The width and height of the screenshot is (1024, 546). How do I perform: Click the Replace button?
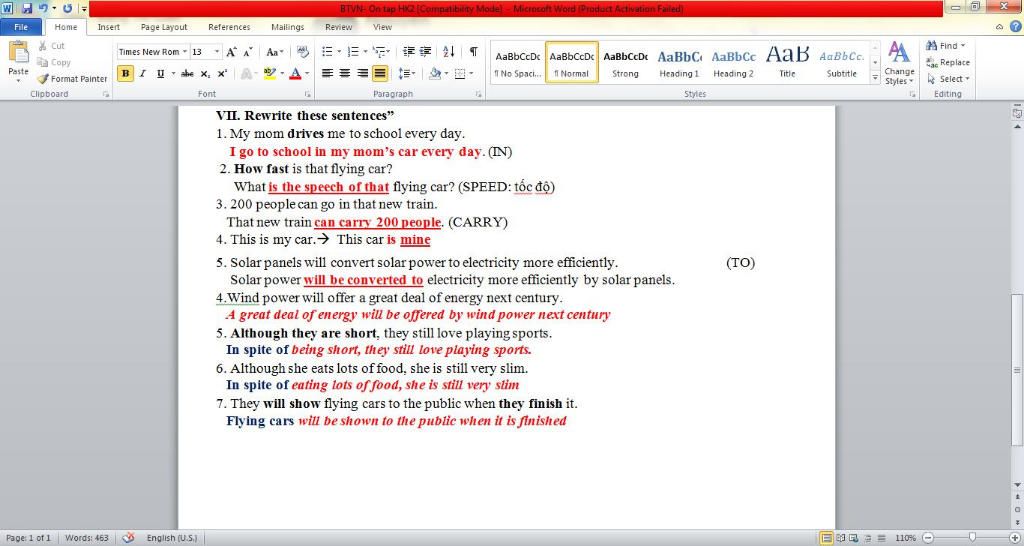pos(948,62)
